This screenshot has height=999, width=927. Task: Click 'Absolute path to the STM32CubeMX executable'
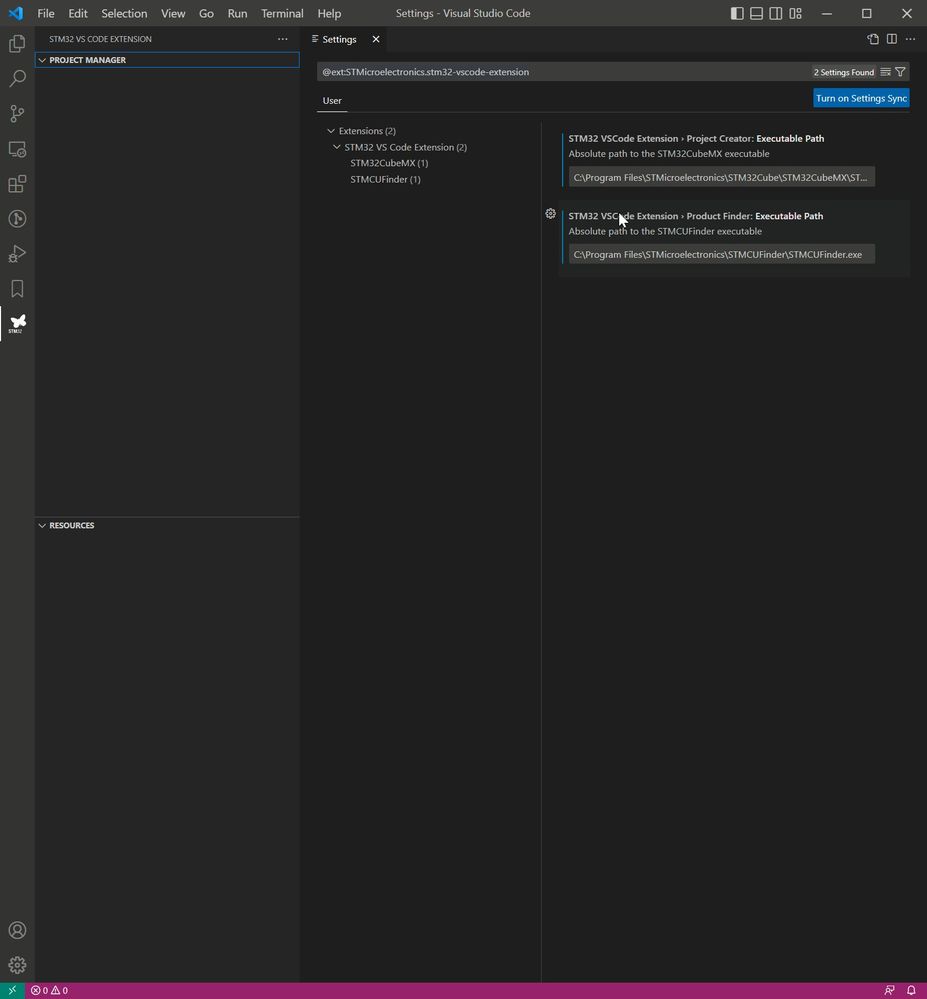click(669, 154)
